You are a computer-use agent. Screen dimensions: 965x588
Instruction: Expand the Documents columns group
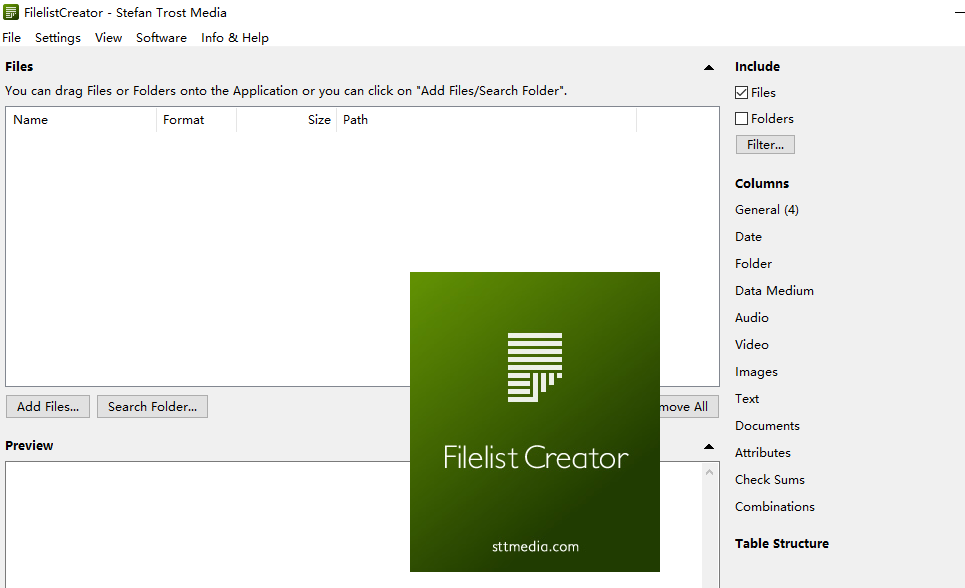(767, 425)
